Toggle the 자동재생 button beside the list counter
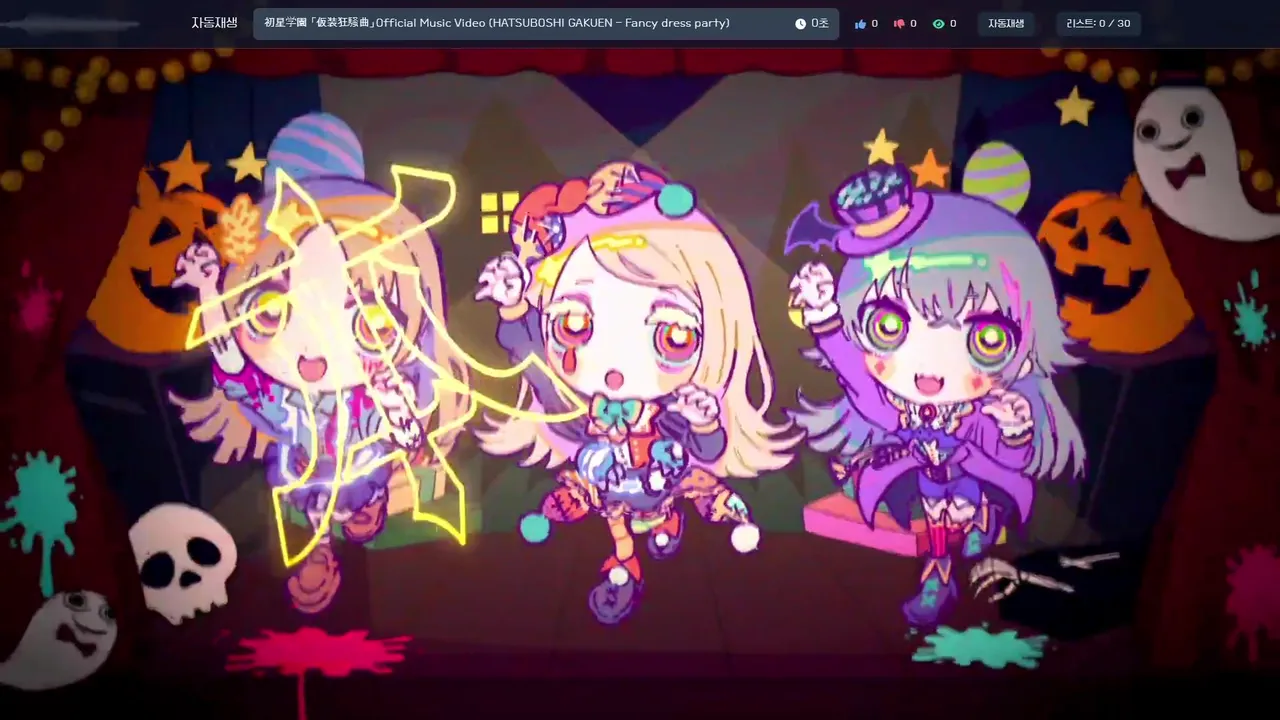This screenshot has width=1280, height=720. click(1006, 24)
